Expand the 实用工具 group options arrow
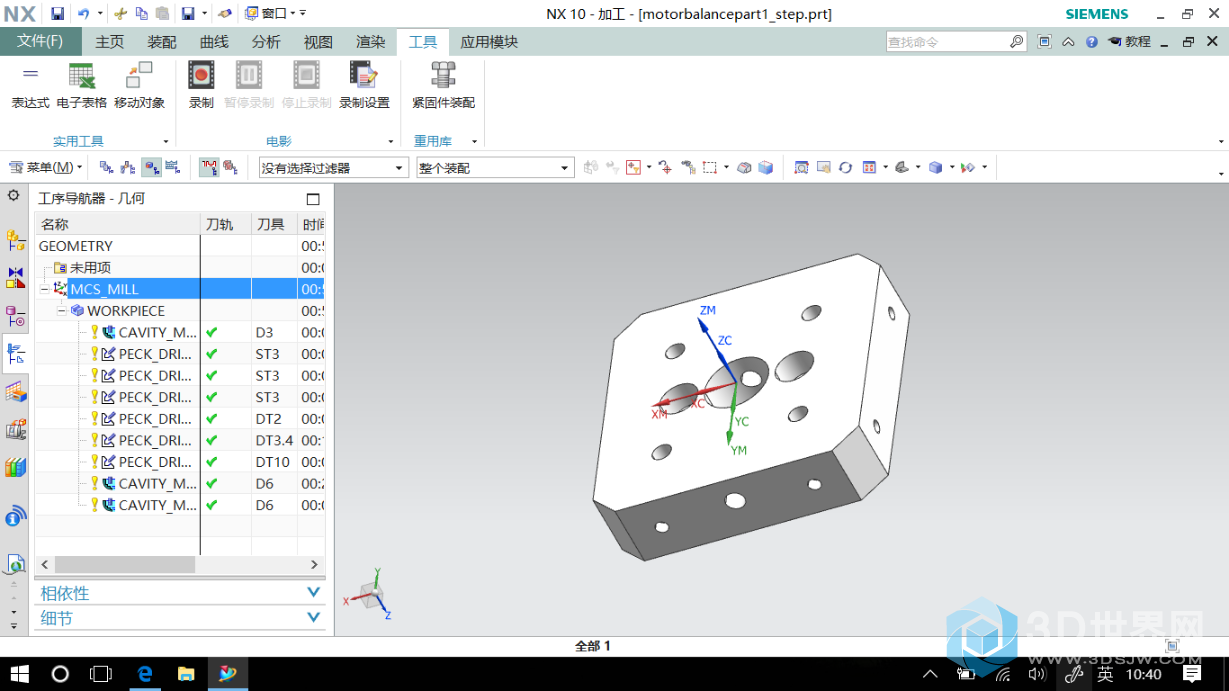The height and width of the screenshot is (691, 1229). pos(164,141)
